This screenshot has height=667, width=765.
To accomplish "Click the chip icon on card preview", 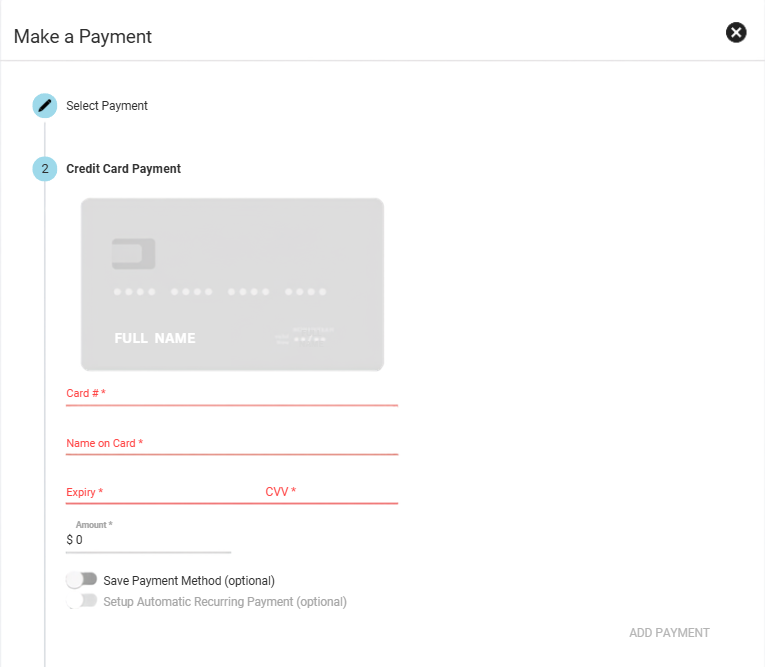I will coord(134,254).
